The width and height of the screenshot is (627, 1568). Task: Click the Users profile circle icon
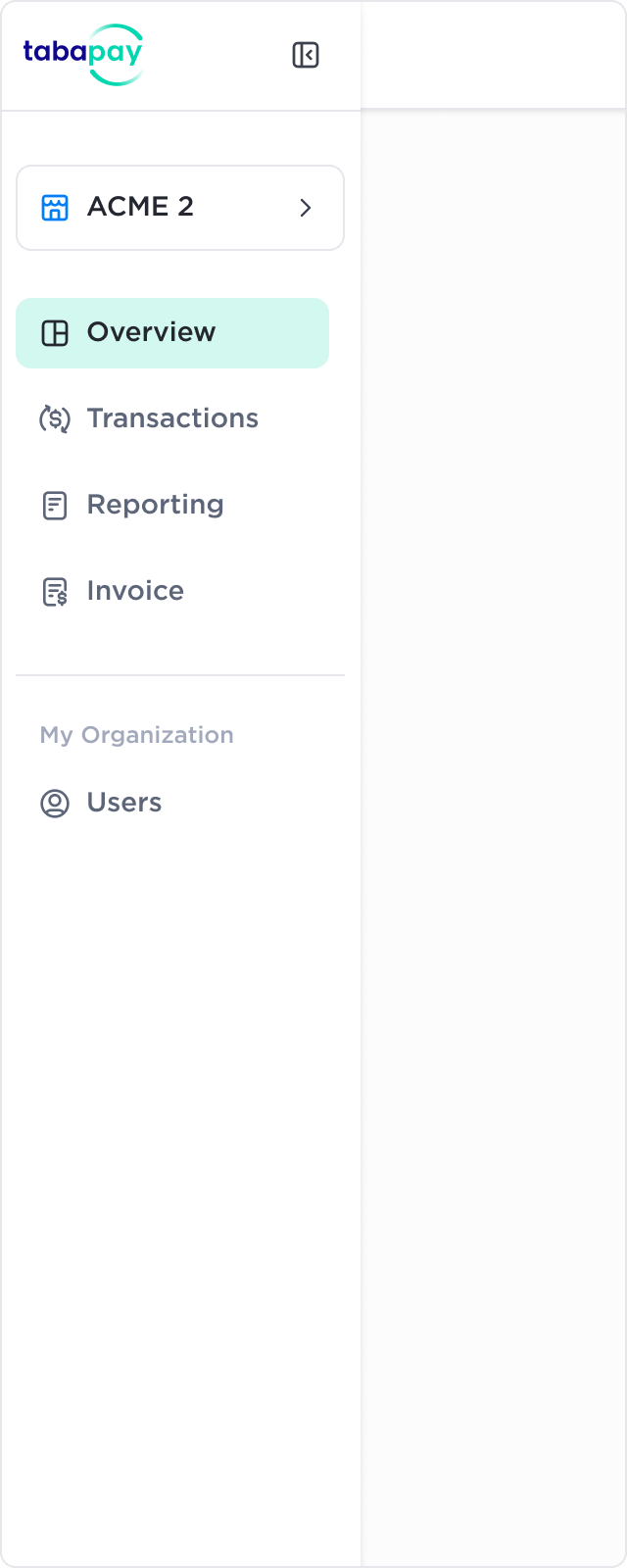pyautogui.click(x=55, y=804)
